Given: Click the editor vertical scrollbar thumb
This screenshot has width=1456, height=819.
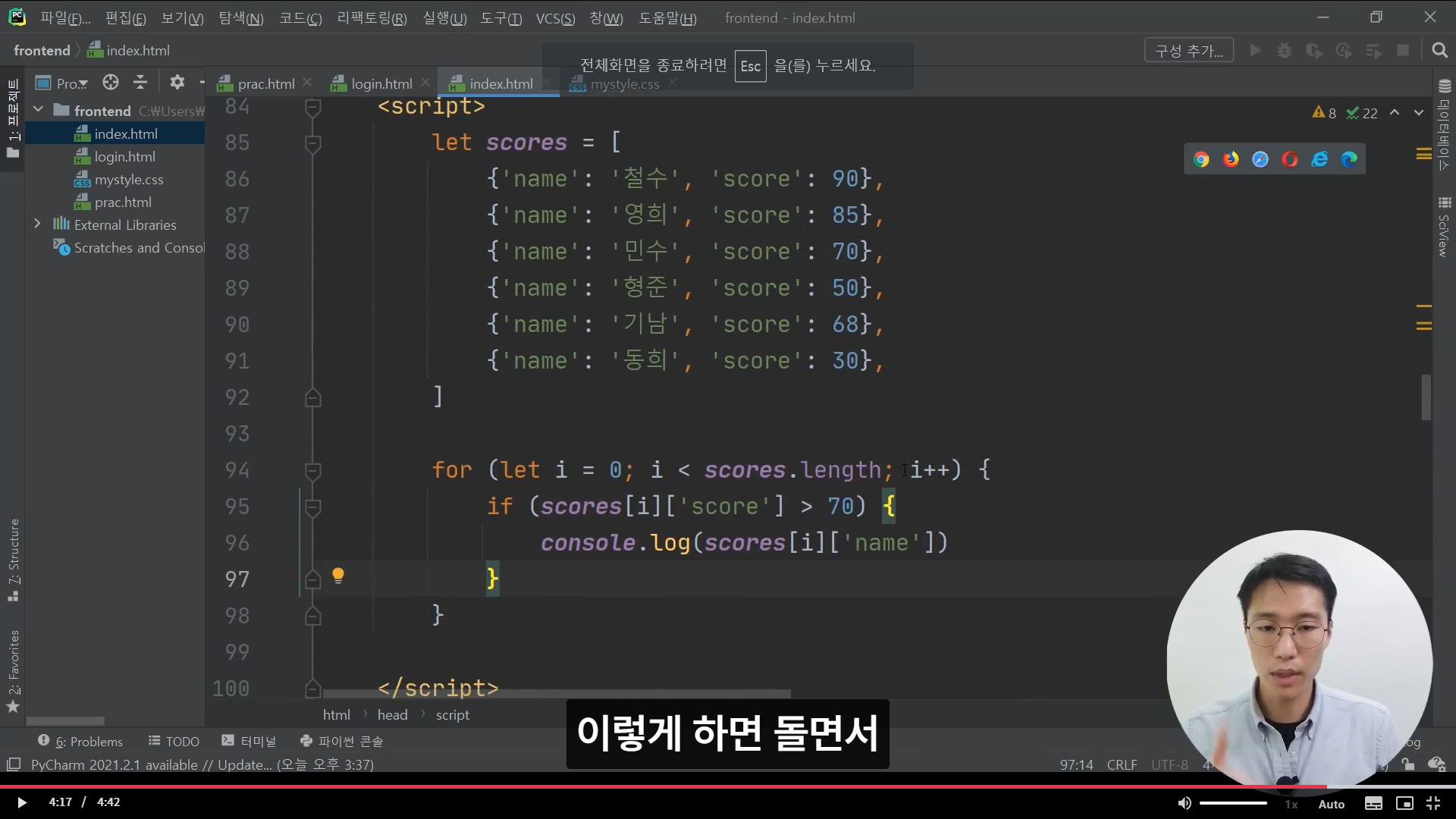Looking at the screenshot, I should pos(1426,397).
